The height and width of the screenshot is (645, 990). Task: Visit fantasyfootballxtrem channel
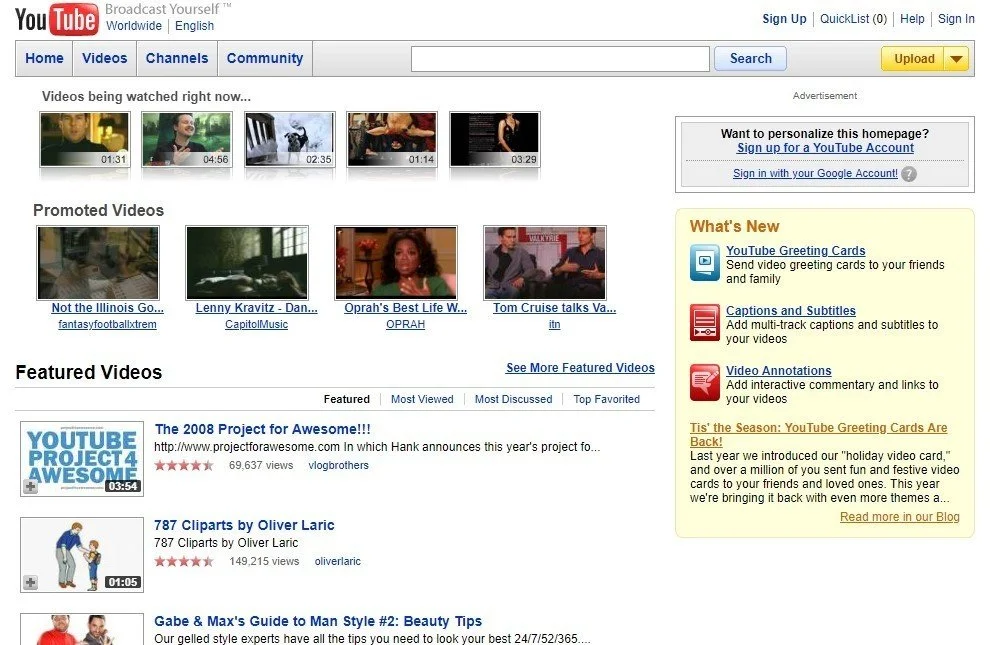(x=107, y=324)
